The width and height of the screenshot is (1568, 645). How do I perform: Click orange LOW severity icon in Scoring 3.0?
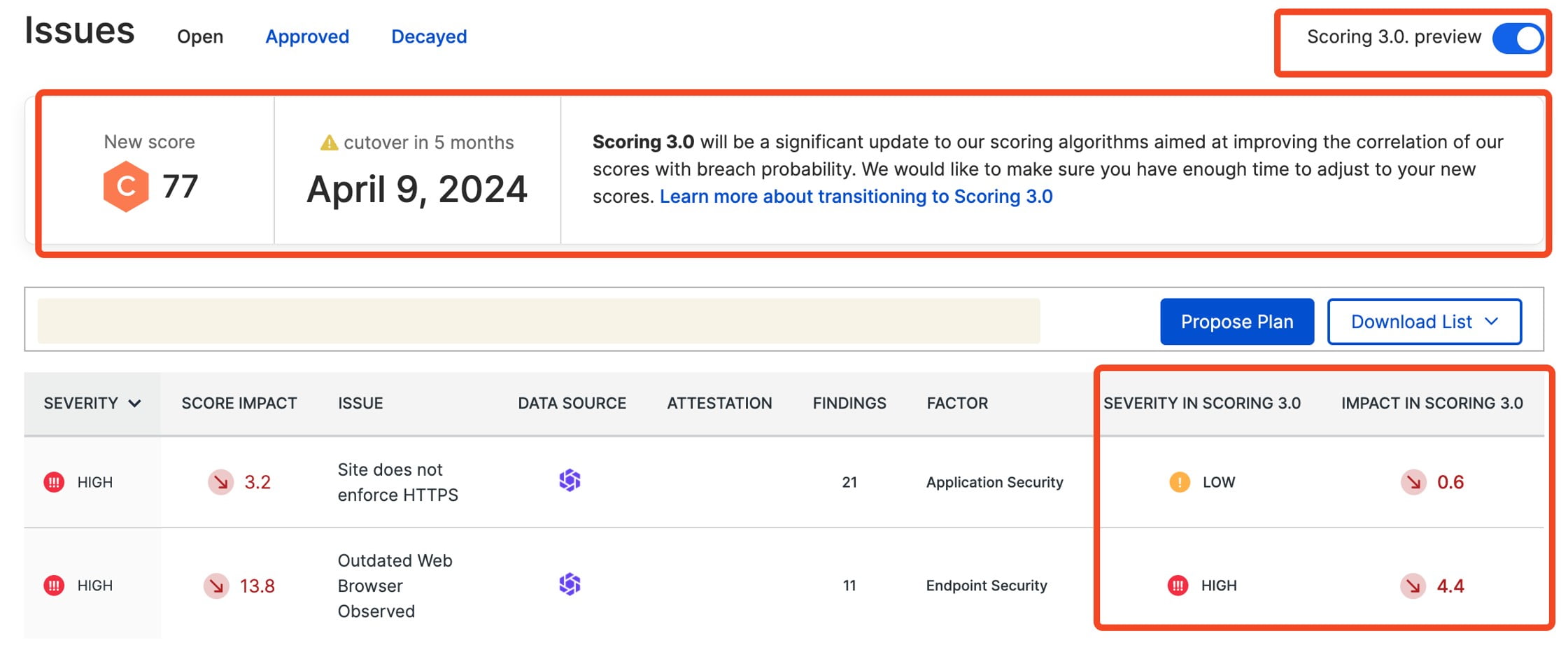coord(1180,482)
